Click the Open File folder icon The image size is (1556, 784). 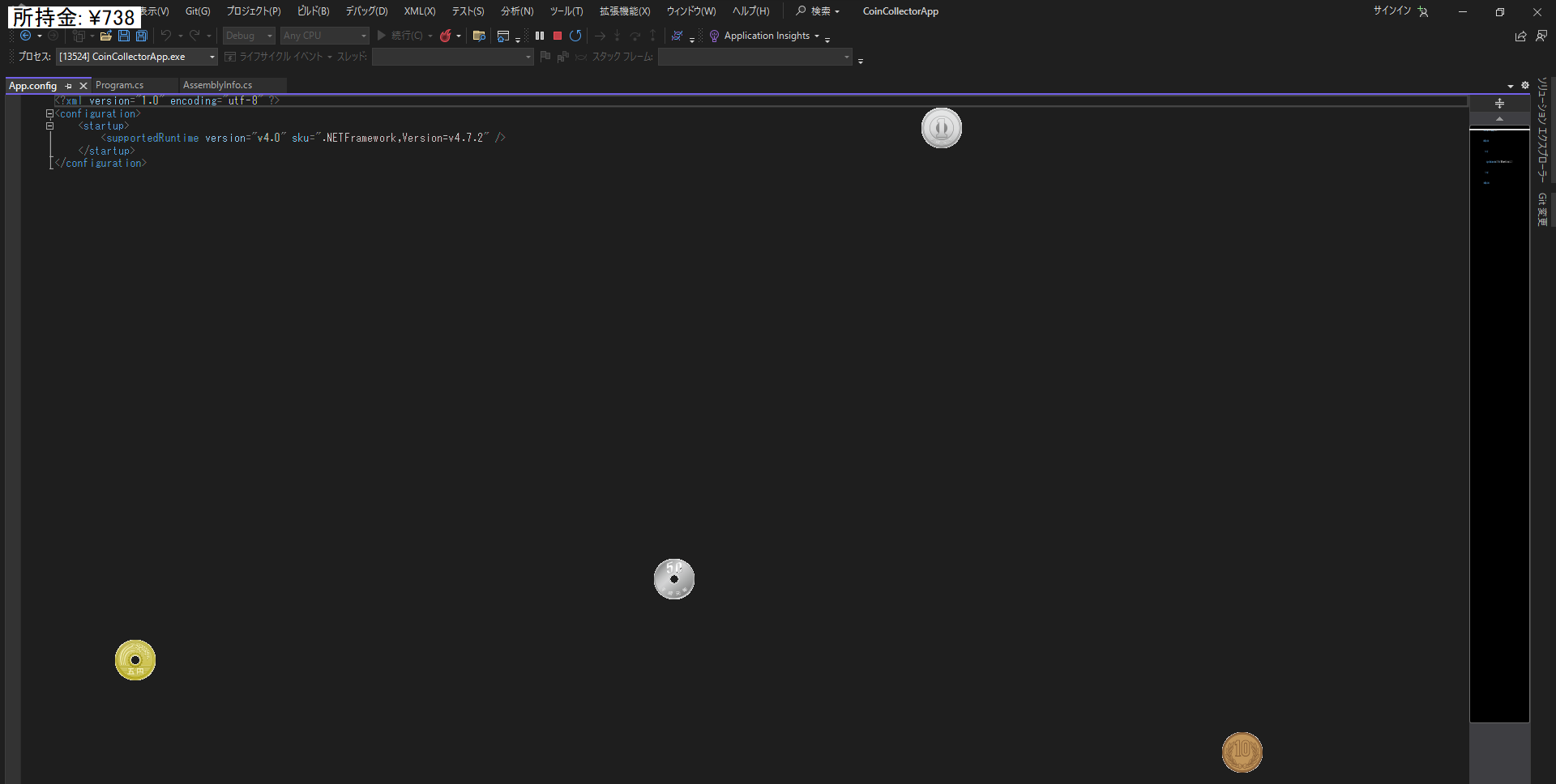(x=105, y=36)
